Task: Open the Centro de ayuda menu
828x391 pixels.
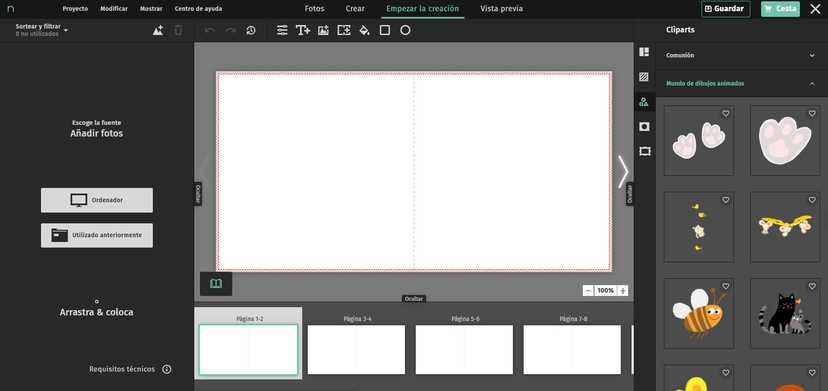Action: [x=198, y=9]
